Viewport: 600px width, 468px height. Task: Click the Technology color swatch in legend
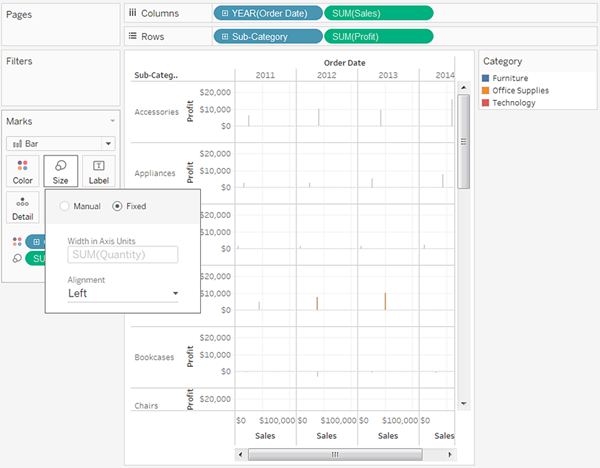(x=486, y=103)
